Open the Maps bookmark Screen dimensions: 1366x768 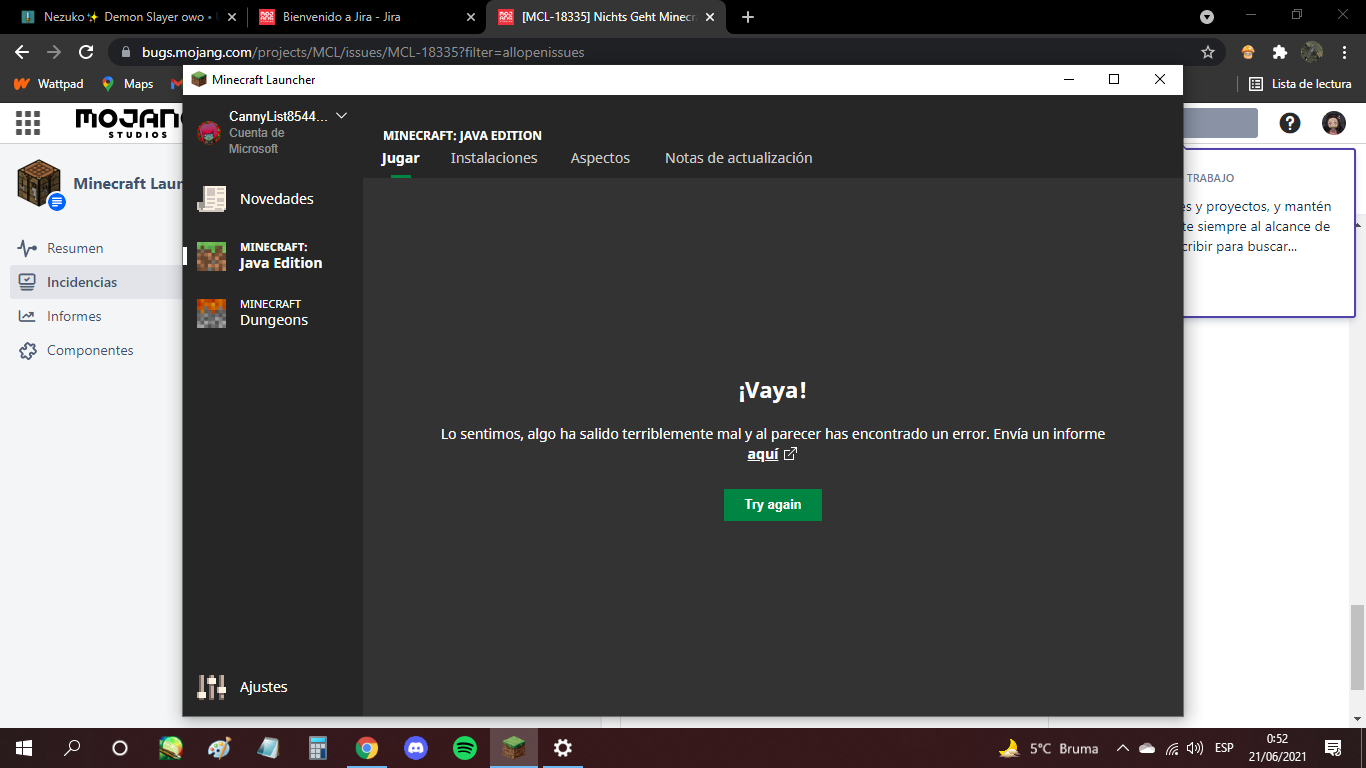(x=127, y=84)
